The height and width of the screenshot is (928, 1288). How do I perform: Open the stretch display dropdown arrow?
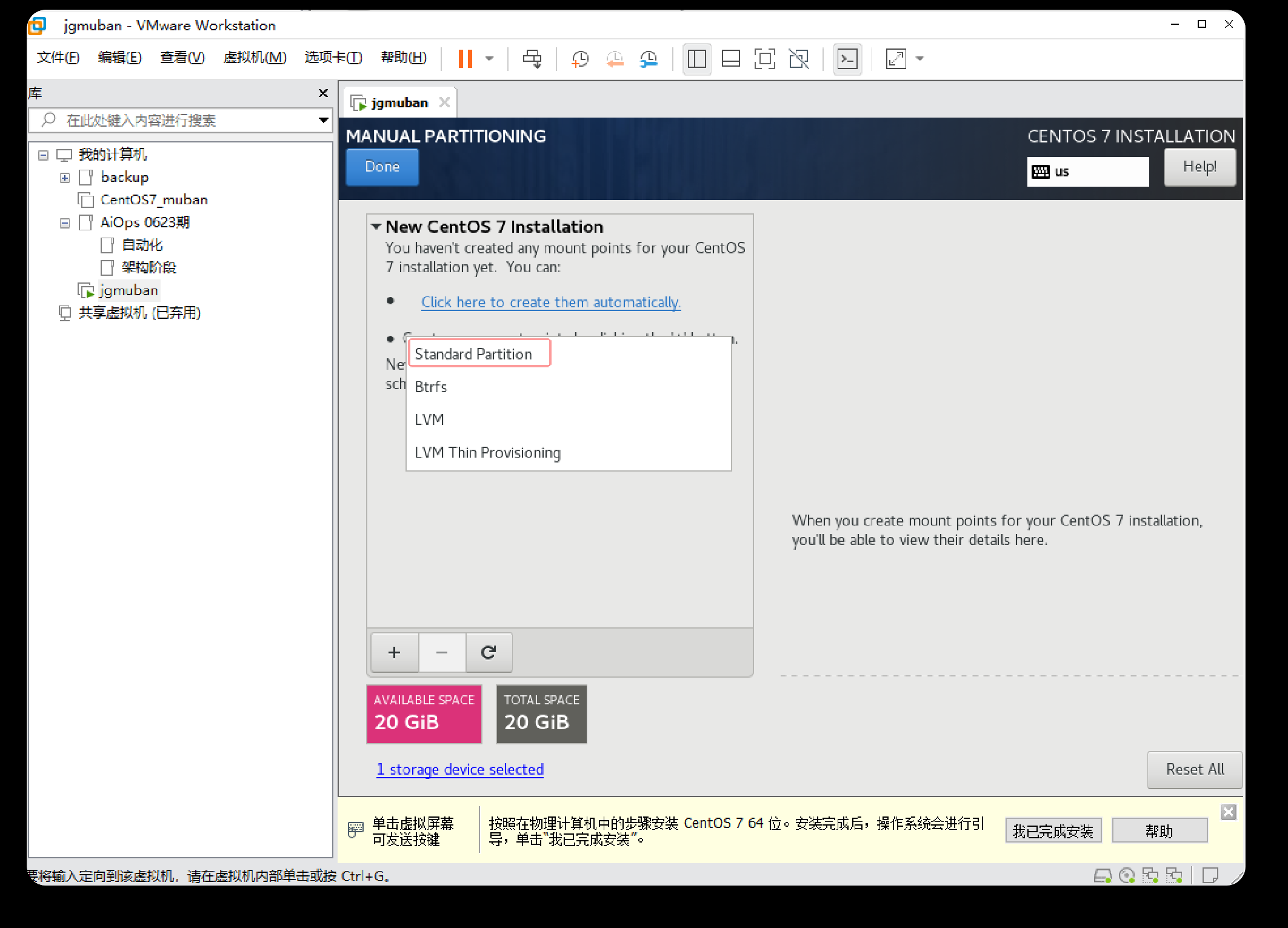(919, 59)
